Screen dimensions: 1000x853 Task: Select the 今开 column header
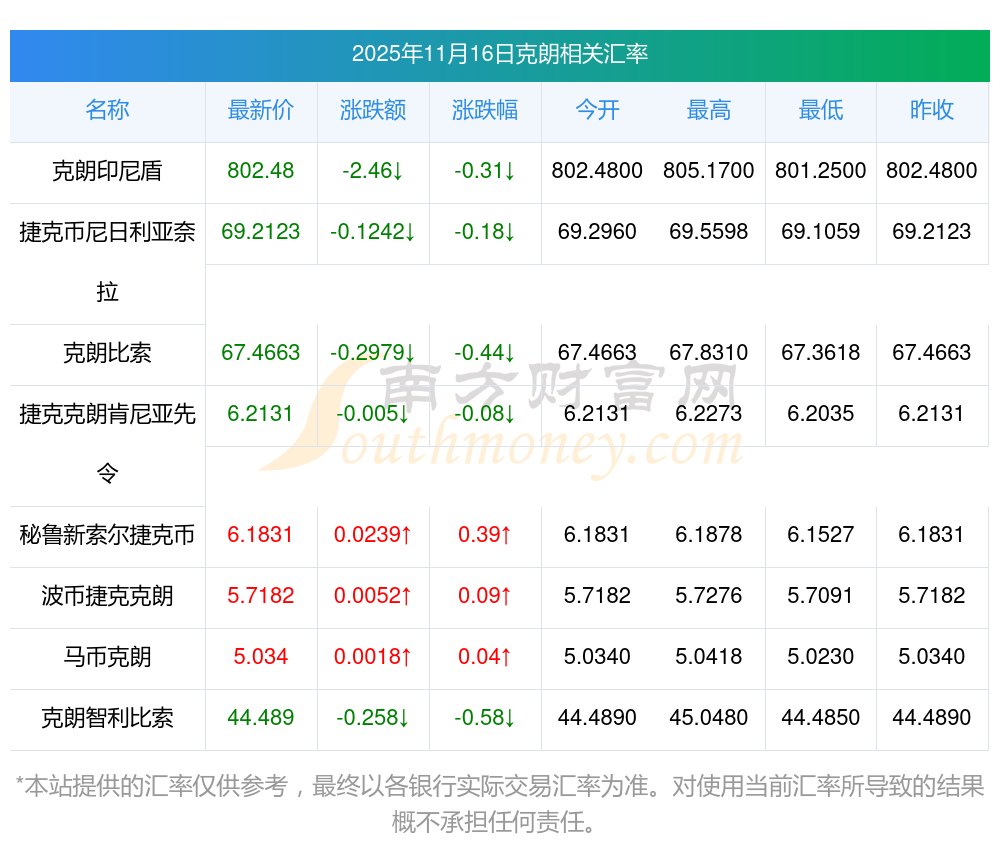coord(597,111)
